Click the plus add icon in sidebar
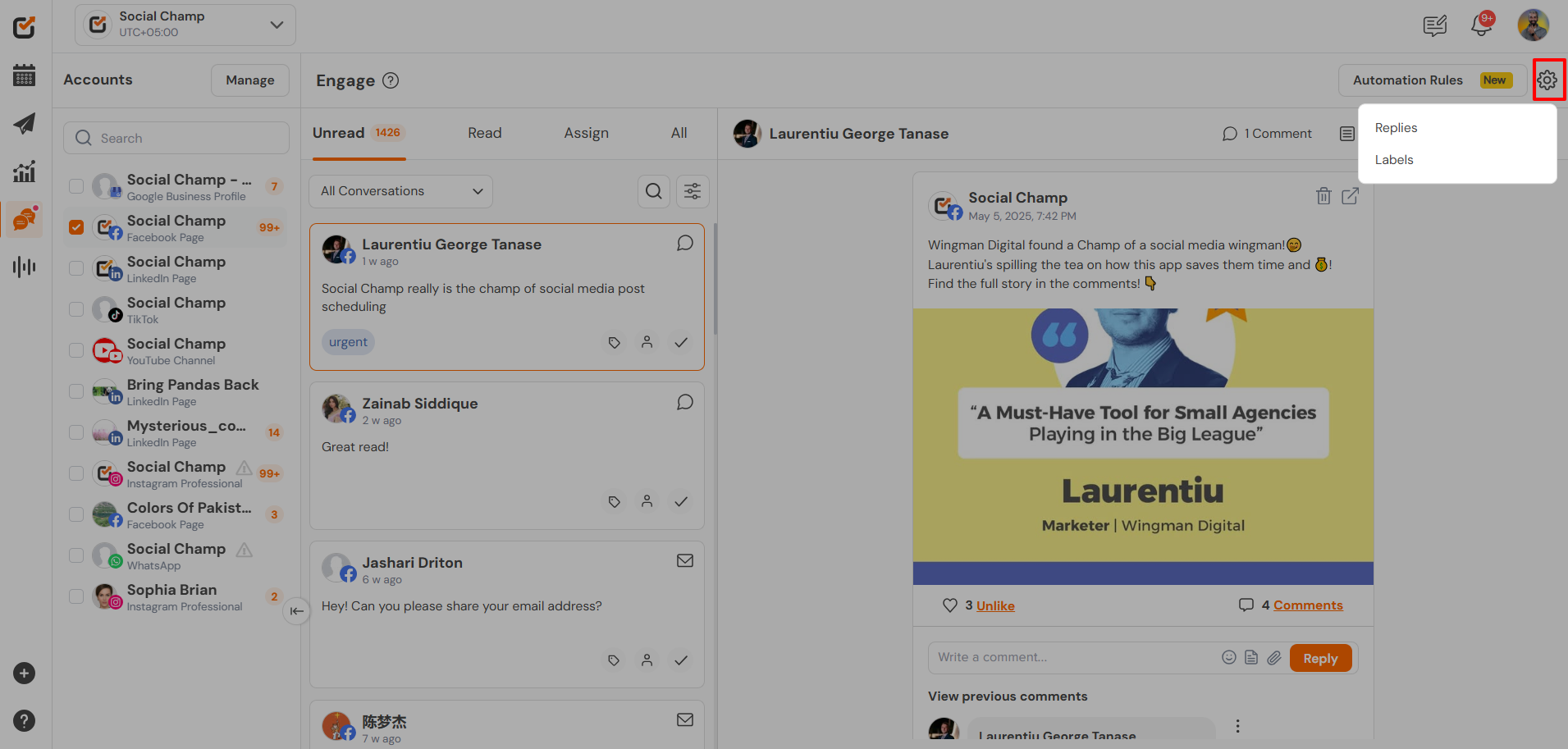Image resolution: width=1568 pixels, height=749 pixels. pos(24,674)
